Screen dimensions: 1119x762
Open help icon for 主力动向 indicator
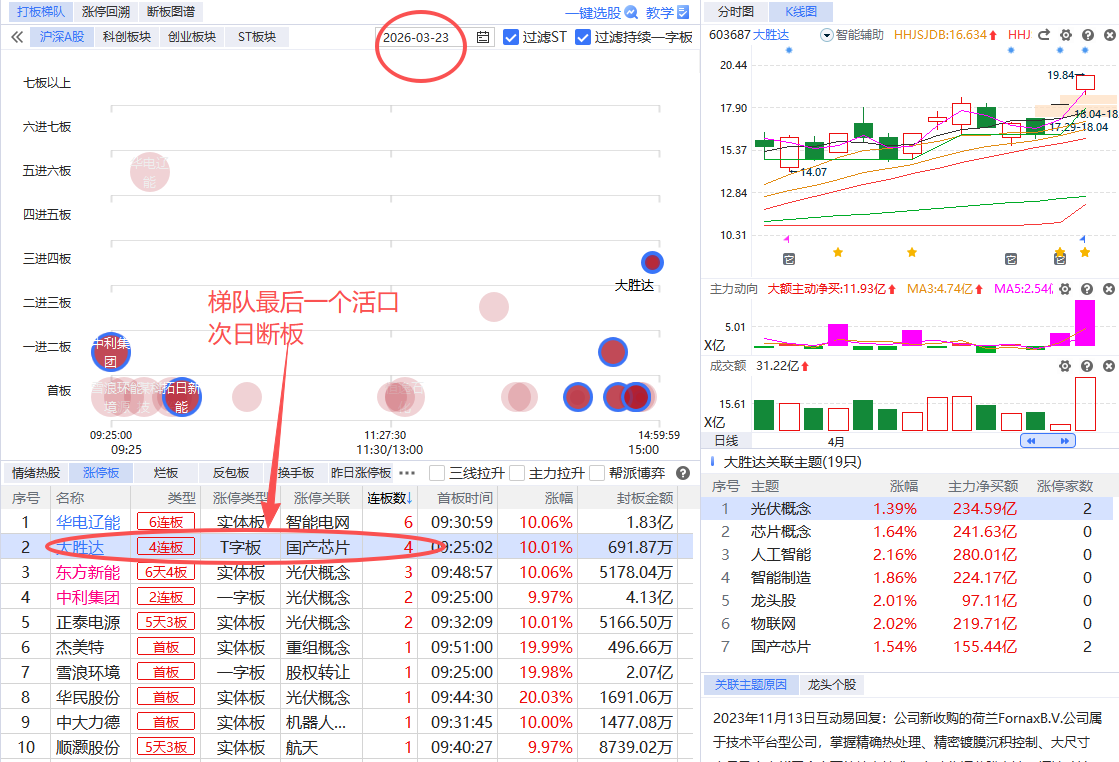(x=1087, y=289)
